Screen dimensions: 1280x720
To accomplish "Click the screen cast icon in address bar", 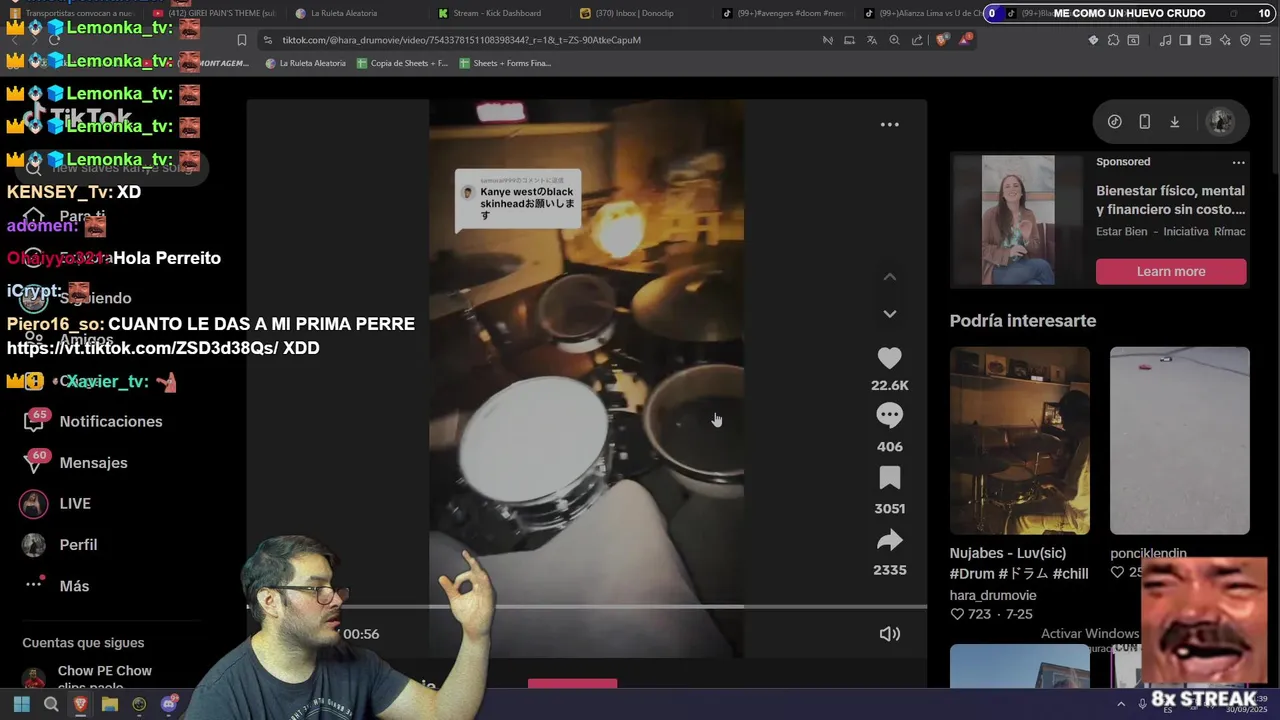I will coord(849,40).
